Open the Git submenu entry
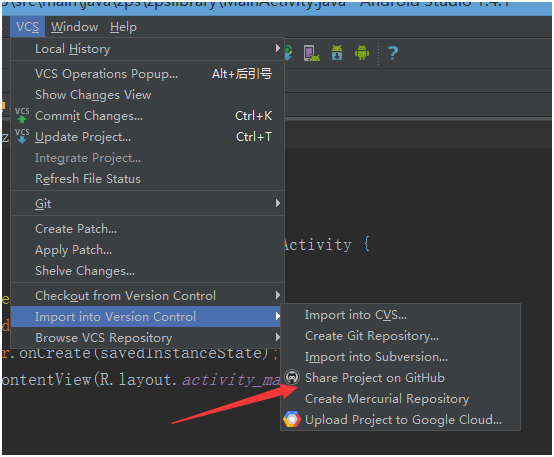The width and height of the screenshot is (554, 457). [147, 203]
